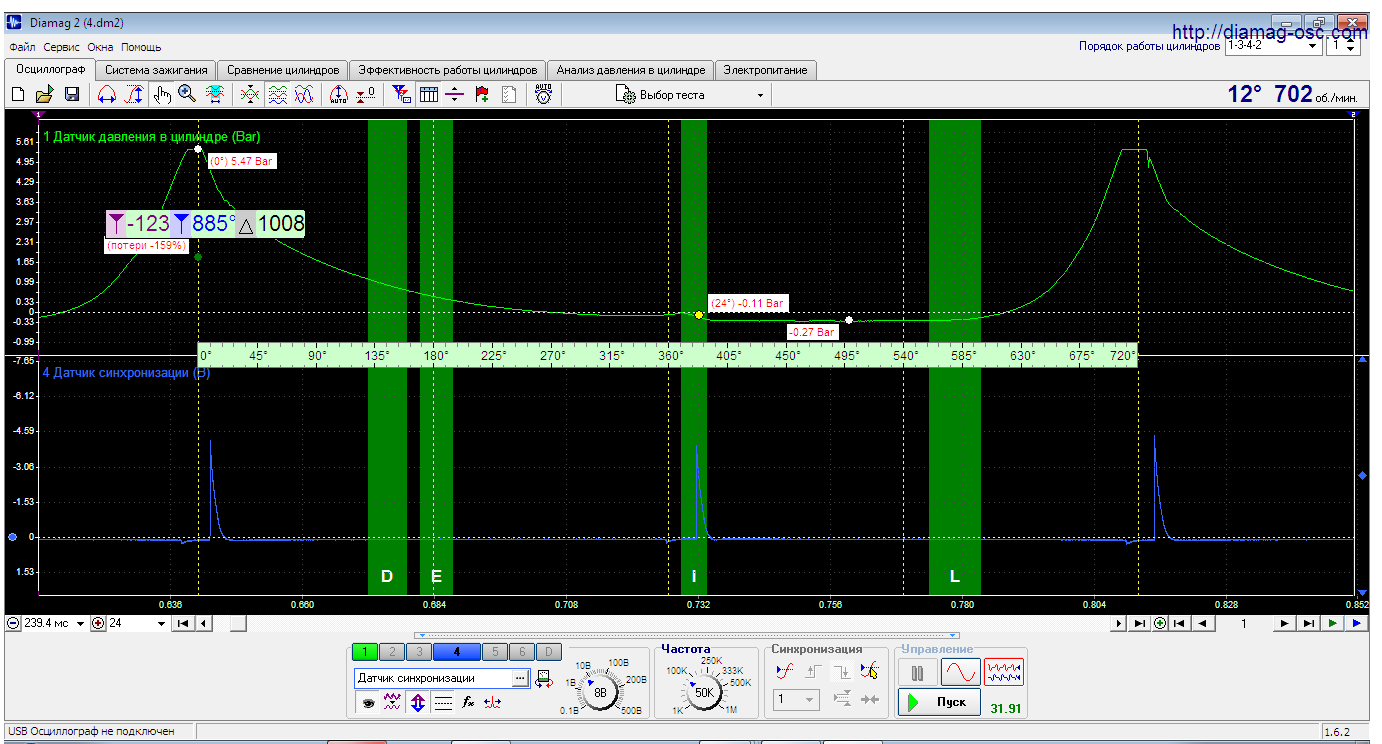Viewport: 1382px width, 744px height.
Task: Open a file using the folder icon
Action: pos(45,95)
